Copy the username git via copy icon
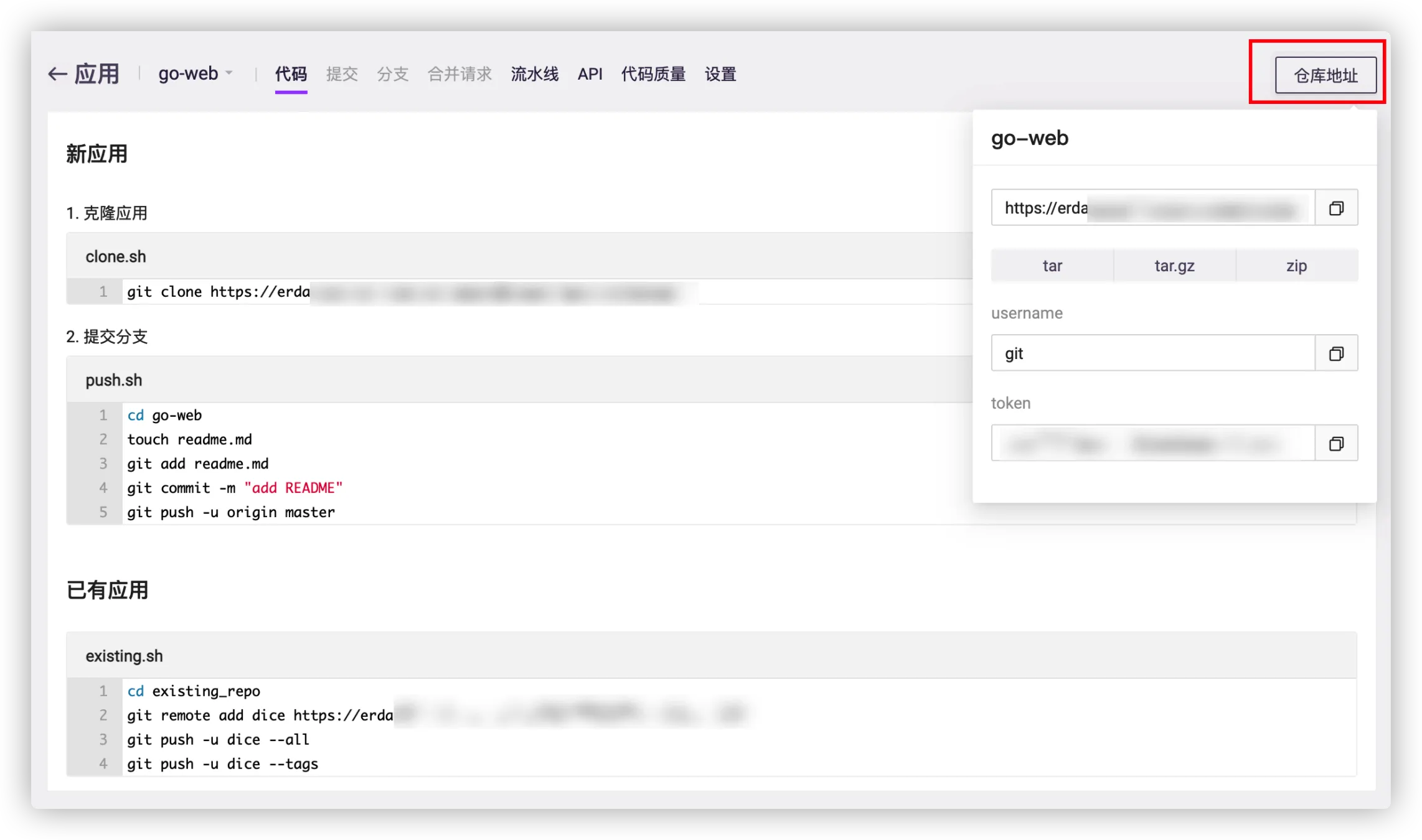 (x=1336, y=353)
